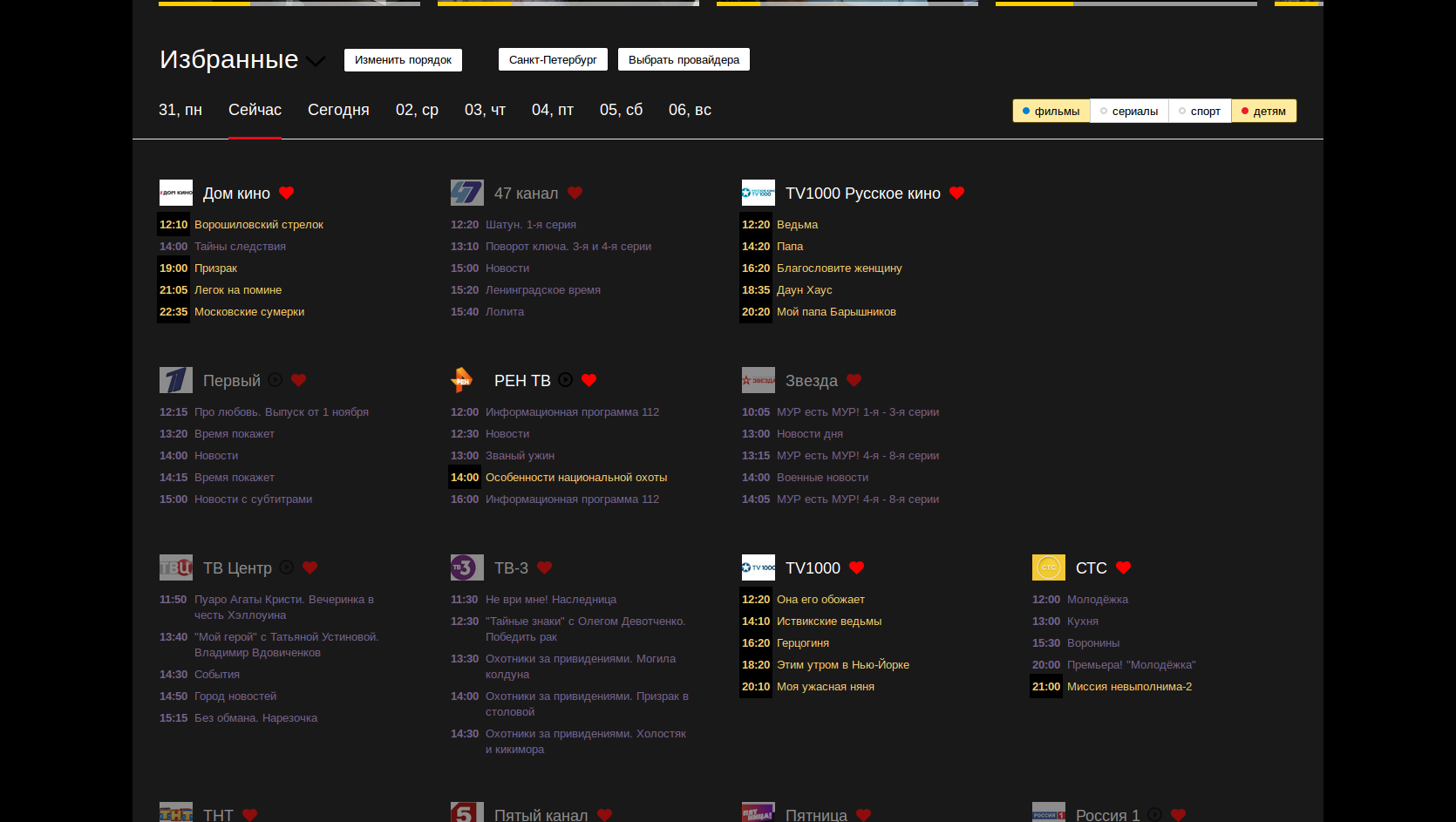Toggle the детям filter
The image size is (1456, 822).
[x=1264, y=111]
